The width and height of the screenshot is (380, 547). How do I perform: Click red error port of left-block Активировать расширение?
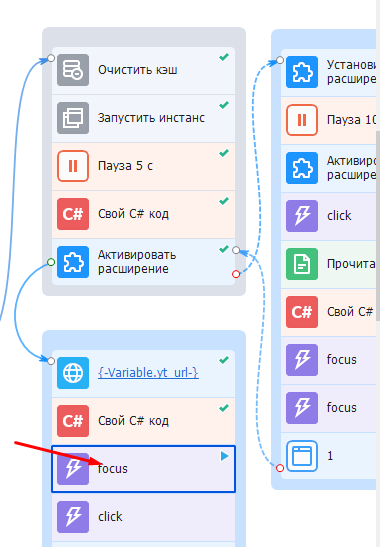tap(236, 274)
